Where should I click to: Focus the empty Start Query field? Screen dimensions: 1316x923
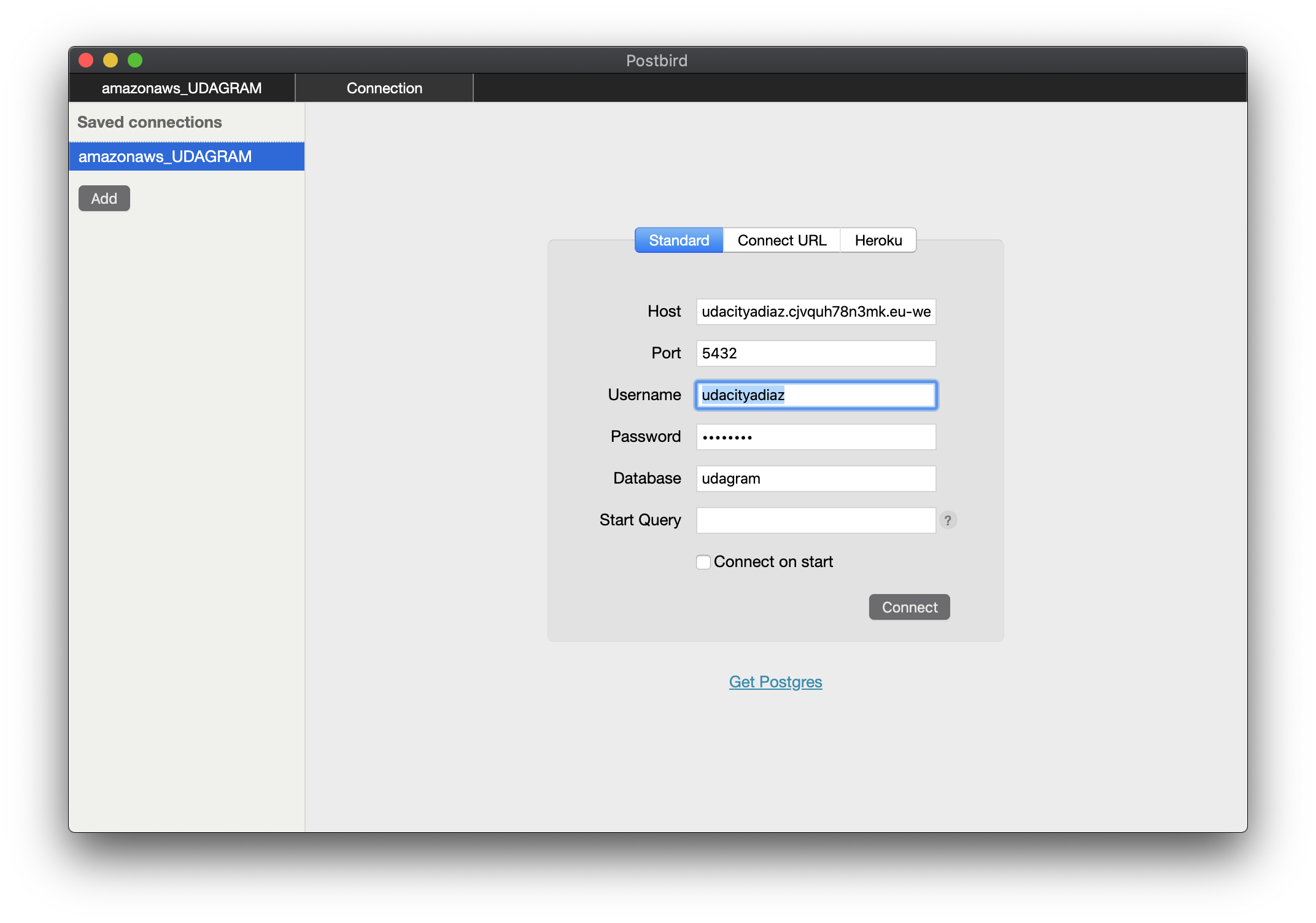pos(815,520)
